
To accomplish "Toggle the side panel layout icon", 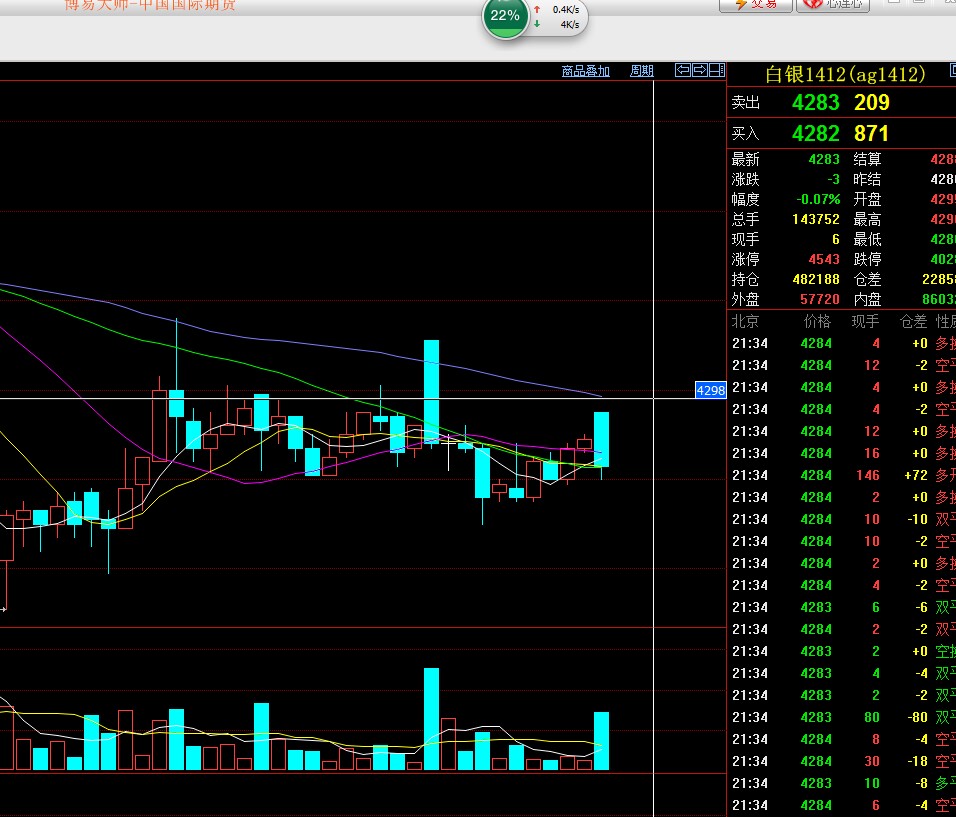I will point(717,70).
